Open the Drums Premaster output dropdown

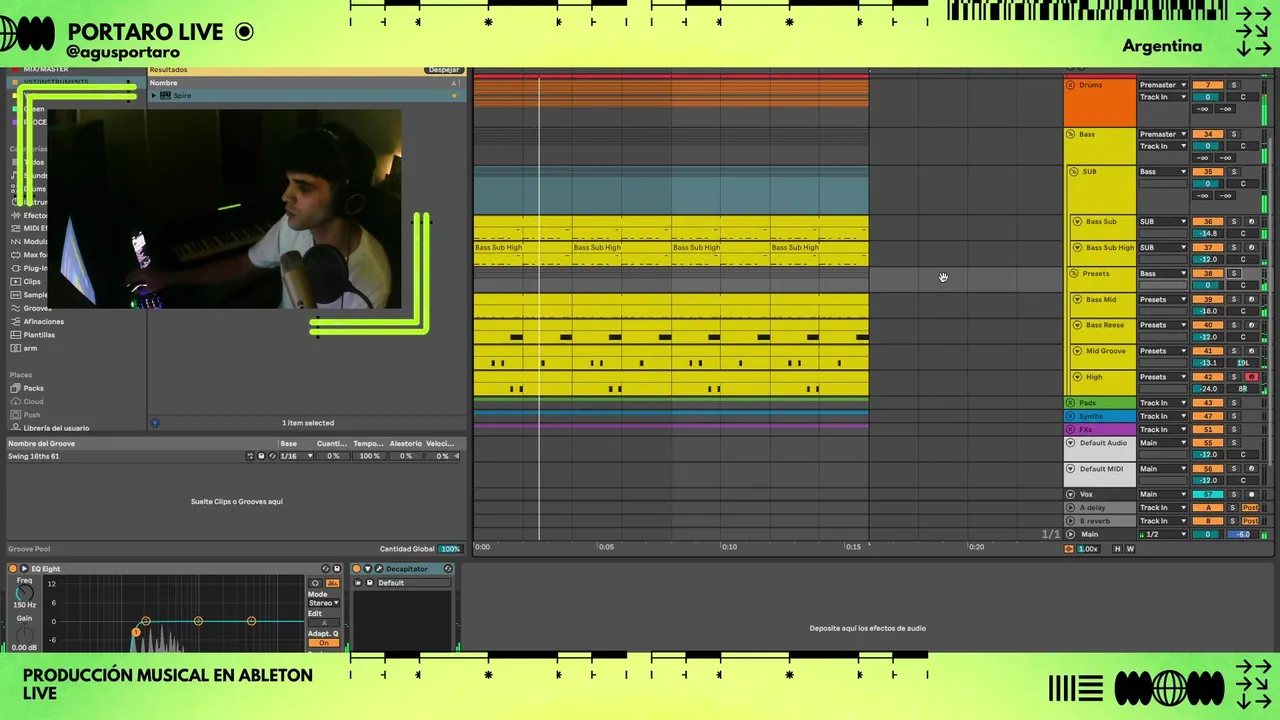pos(1163,85)
